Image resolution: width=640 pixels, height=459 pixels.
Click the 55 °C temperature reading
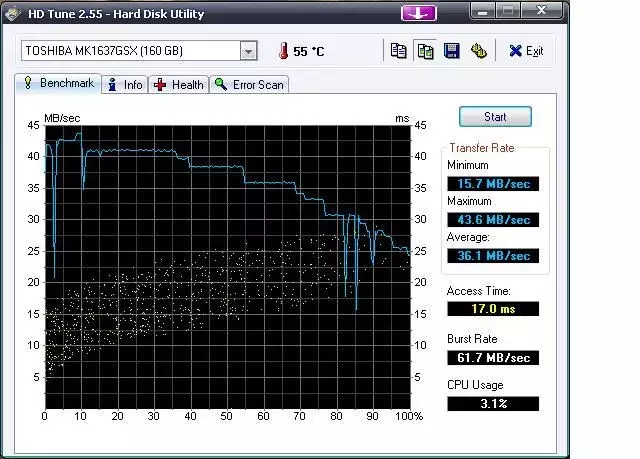309,51
